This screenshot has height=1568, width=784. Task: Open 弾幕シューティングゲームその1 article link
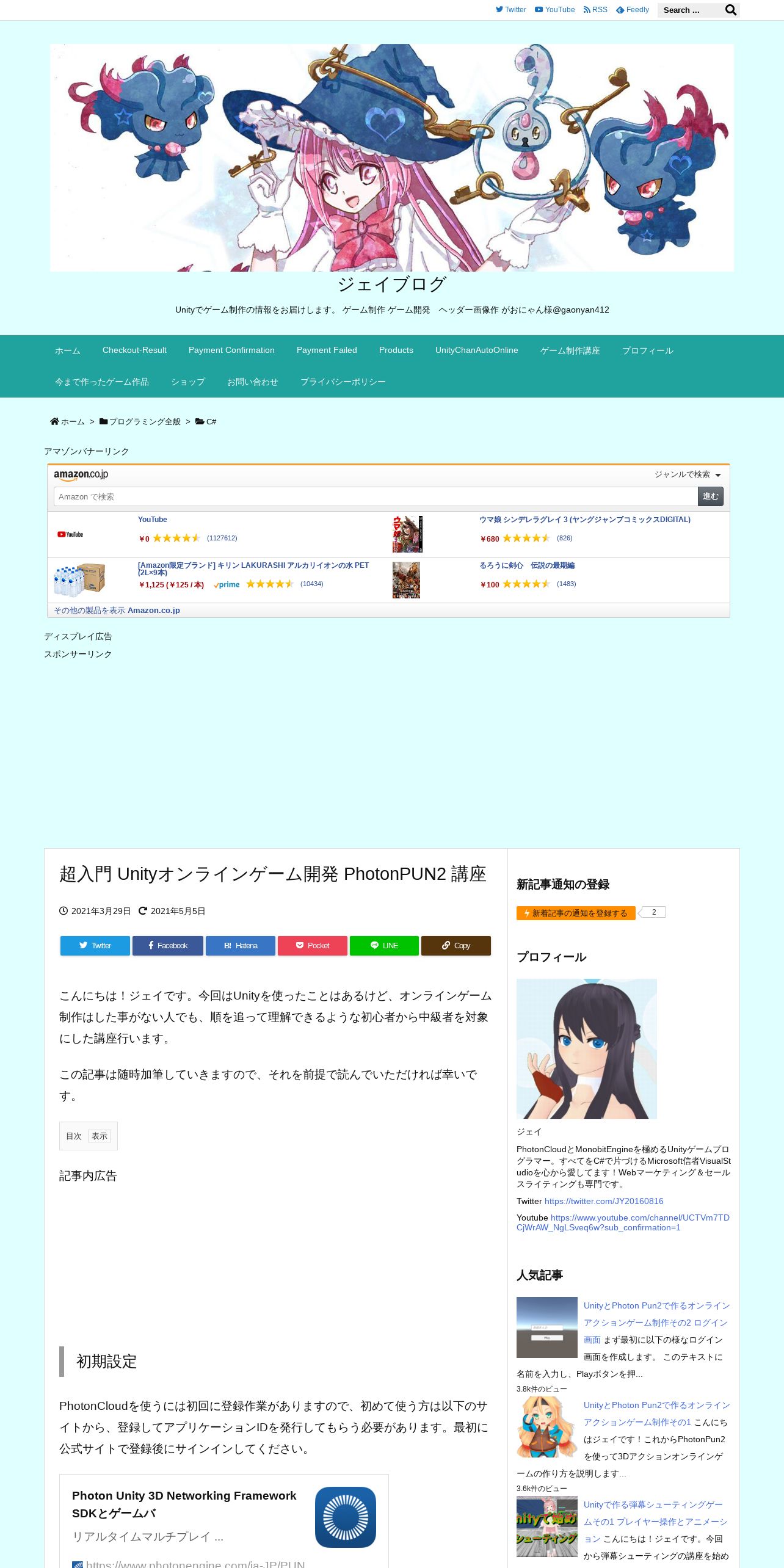point(656,1522)
